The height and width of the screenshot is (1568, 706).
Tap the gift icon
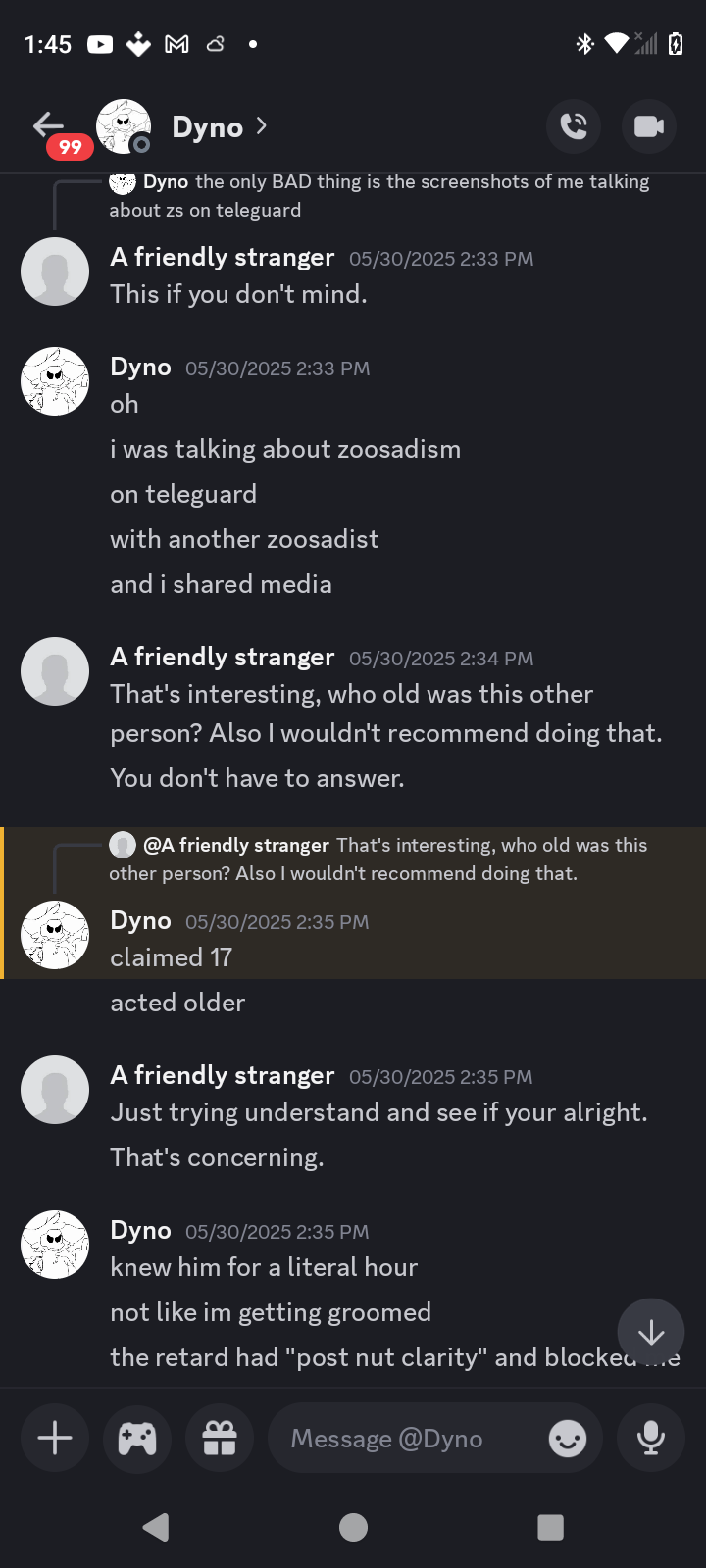click(220, 1438)
